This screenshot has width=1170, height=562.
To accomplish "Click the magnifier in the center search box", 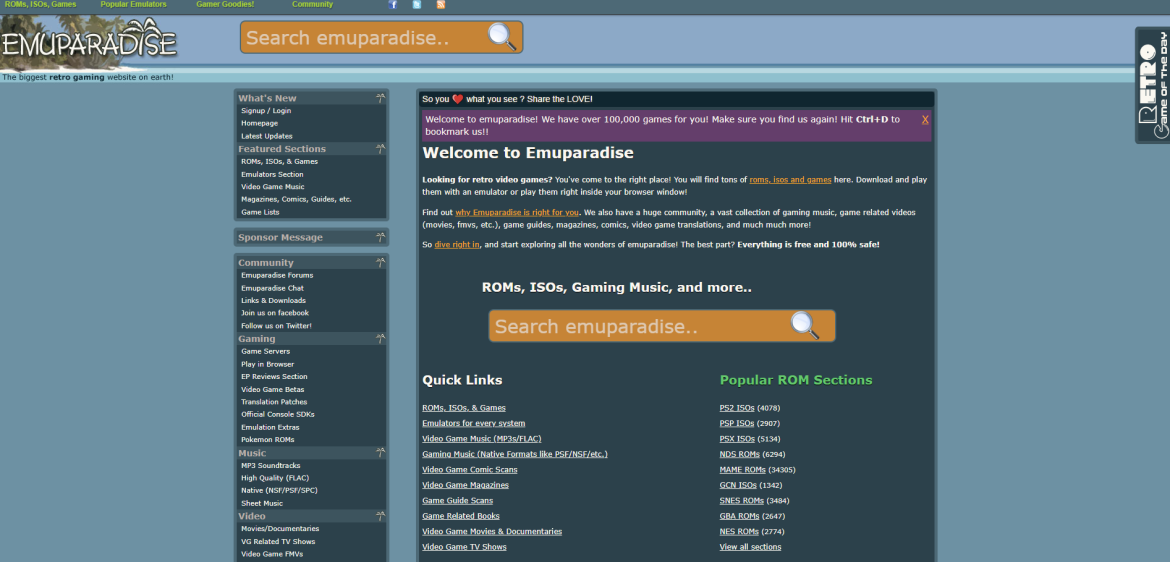I will (805, 325).
